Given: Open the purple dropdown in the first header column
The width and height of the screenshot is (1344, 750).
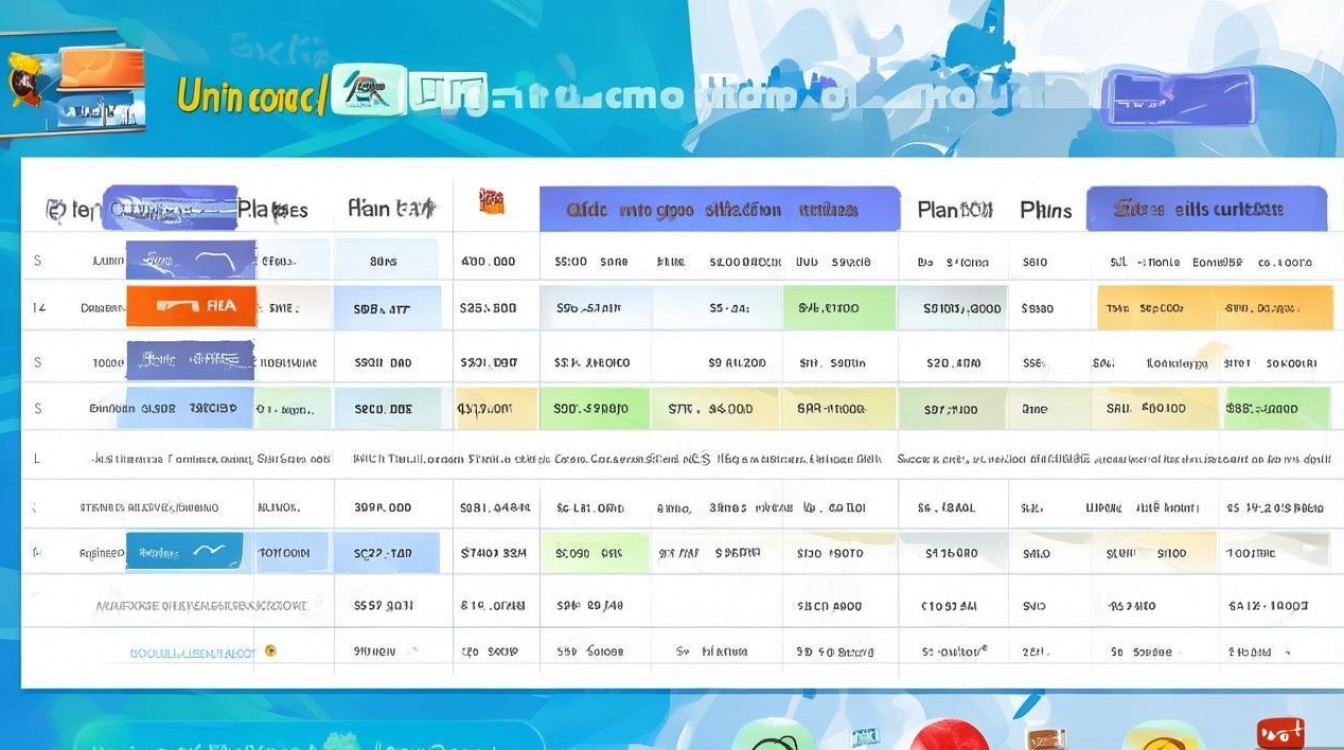Looking at the screenshot, I should [x=172, y=210].
